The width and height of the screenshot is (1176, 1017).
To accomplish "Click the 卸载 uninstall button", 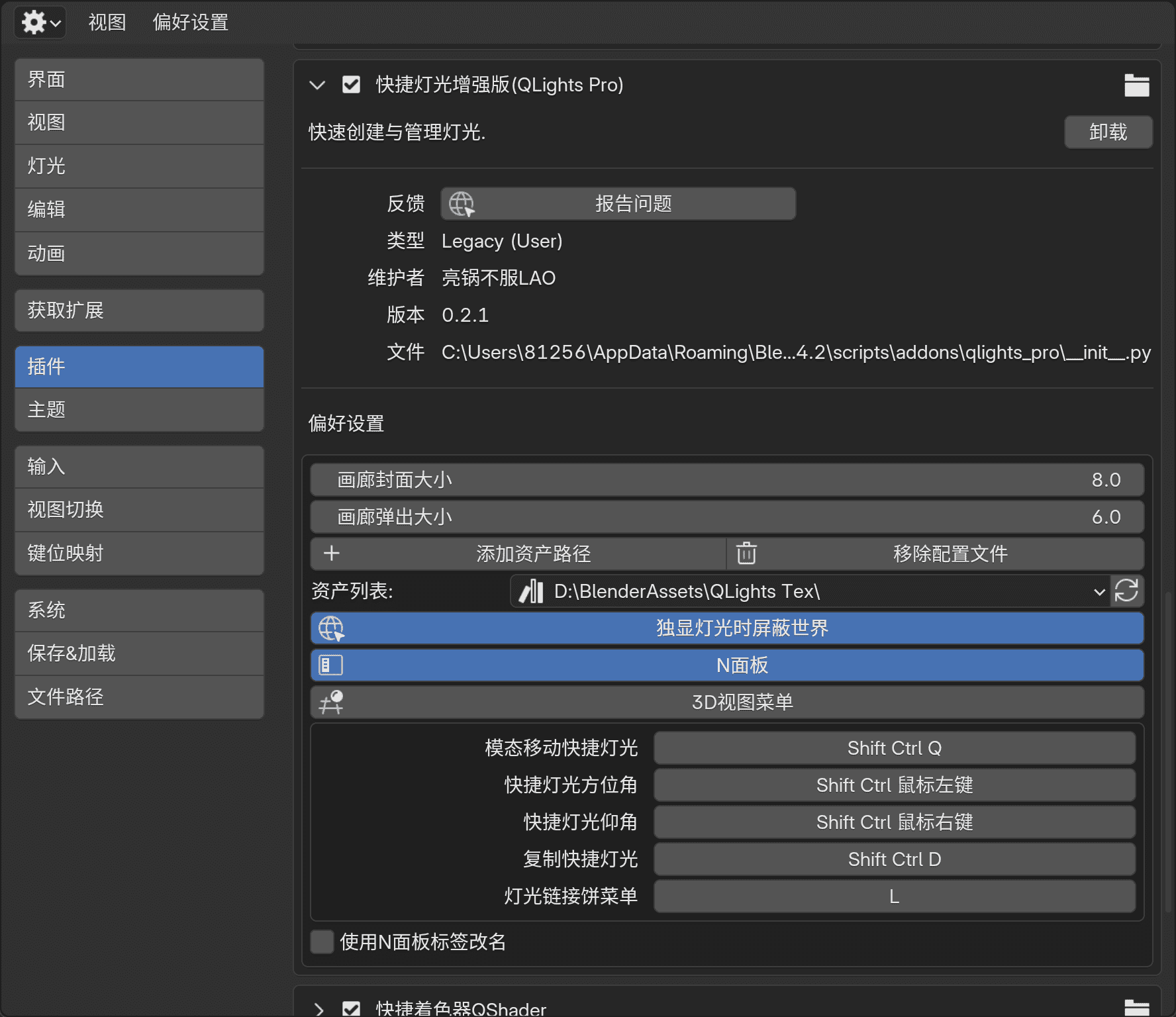I will point(1108,132).
